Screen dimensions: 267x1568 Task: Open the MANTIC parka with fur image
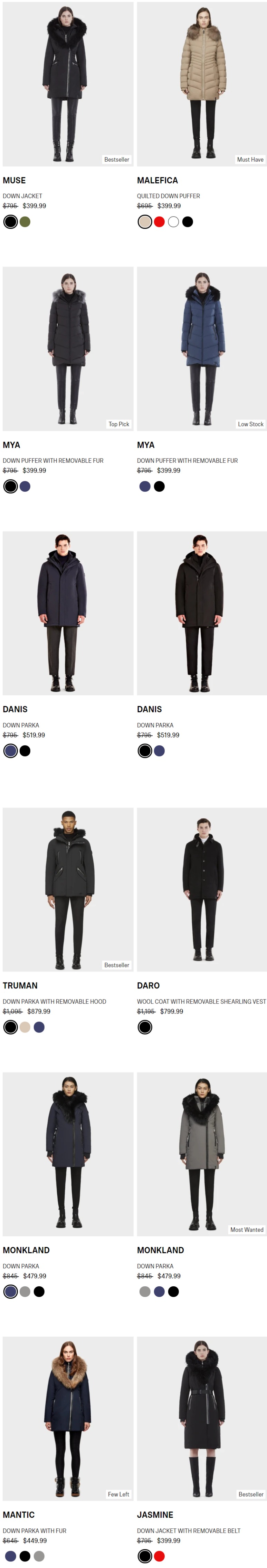(68, 1418)
